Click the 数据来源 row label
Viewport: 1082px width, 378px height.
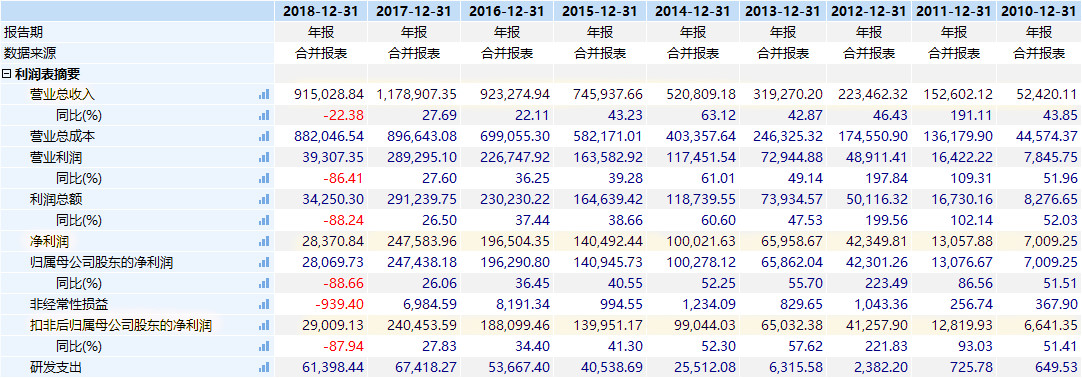29,52
